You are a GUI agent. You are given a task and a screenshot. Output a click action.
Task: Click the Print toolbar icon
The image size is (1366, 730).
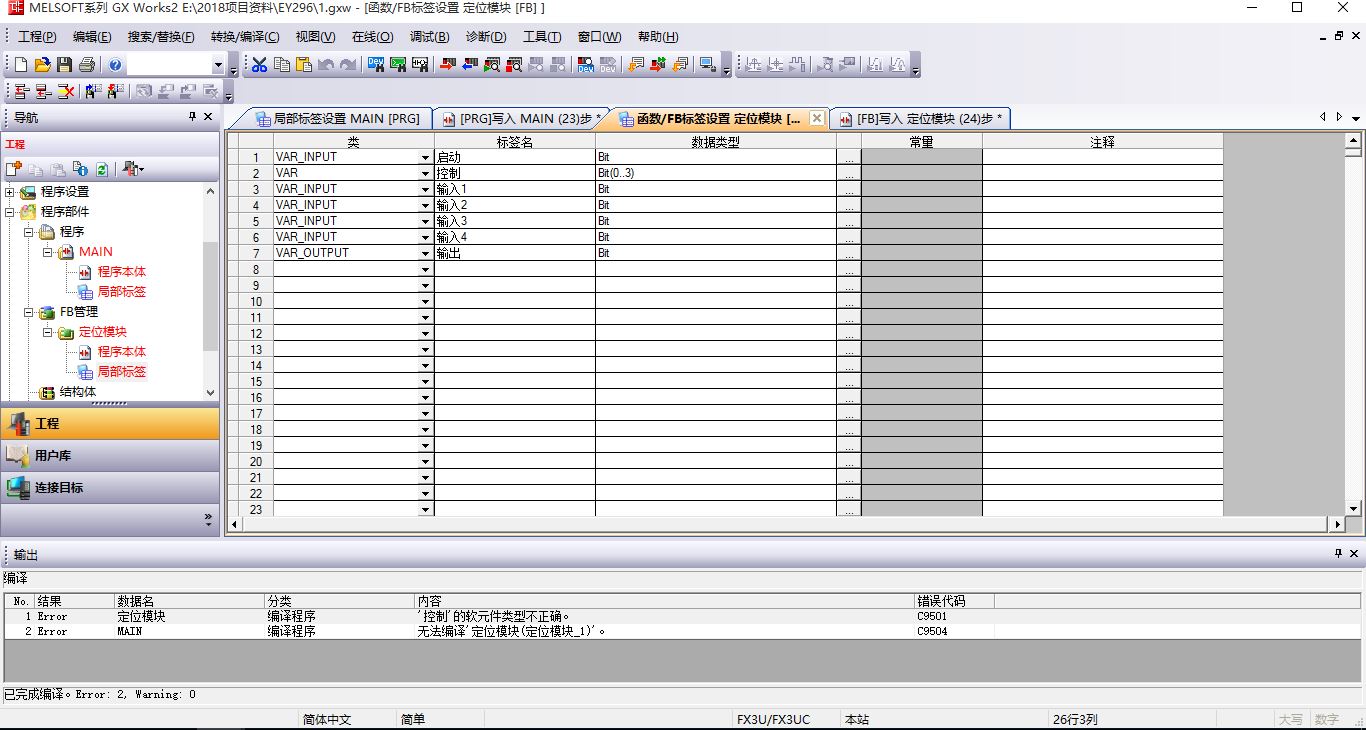pyautogui.click(x=86, y=65)
